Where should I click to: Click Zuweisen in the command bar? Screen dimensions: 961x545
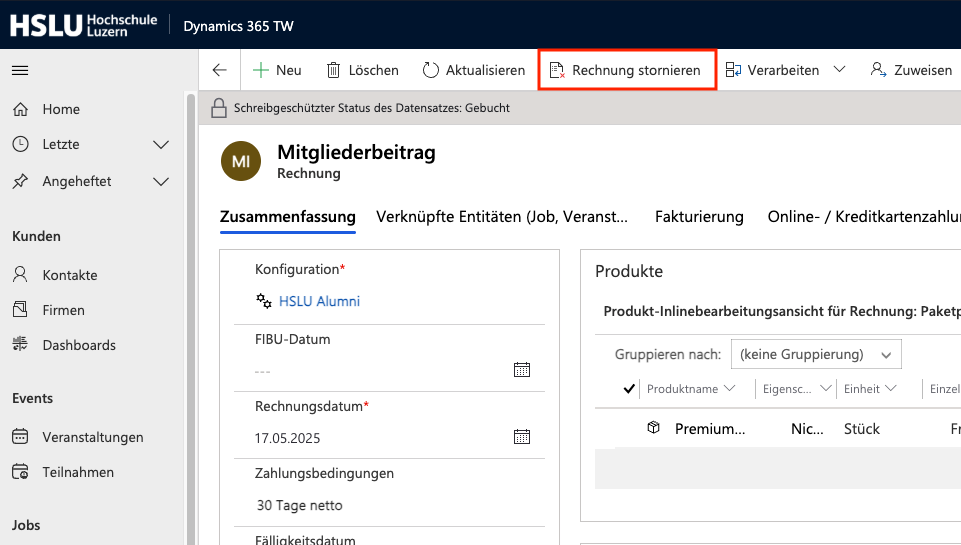(910, 70)
